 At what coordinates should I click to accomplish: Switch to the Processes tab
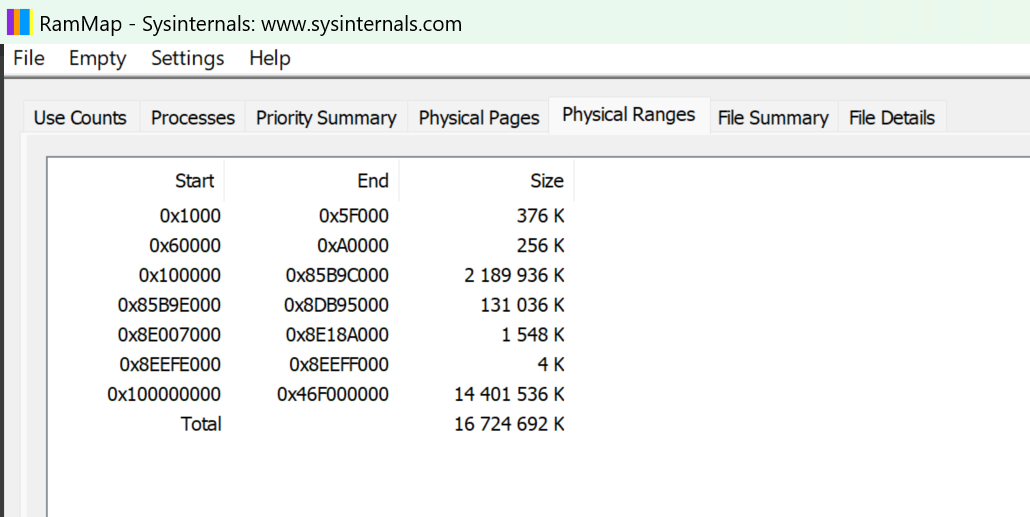(192, 118)
